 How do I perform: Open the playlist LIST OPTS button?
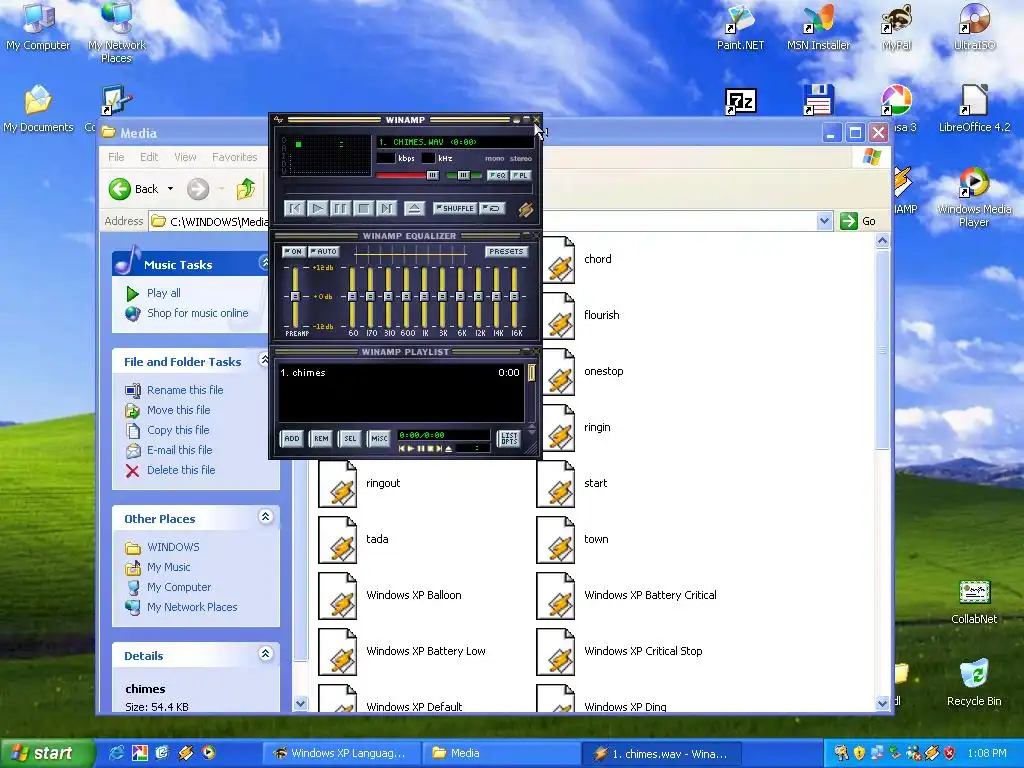pyautogui.click(x=509, y=438)
